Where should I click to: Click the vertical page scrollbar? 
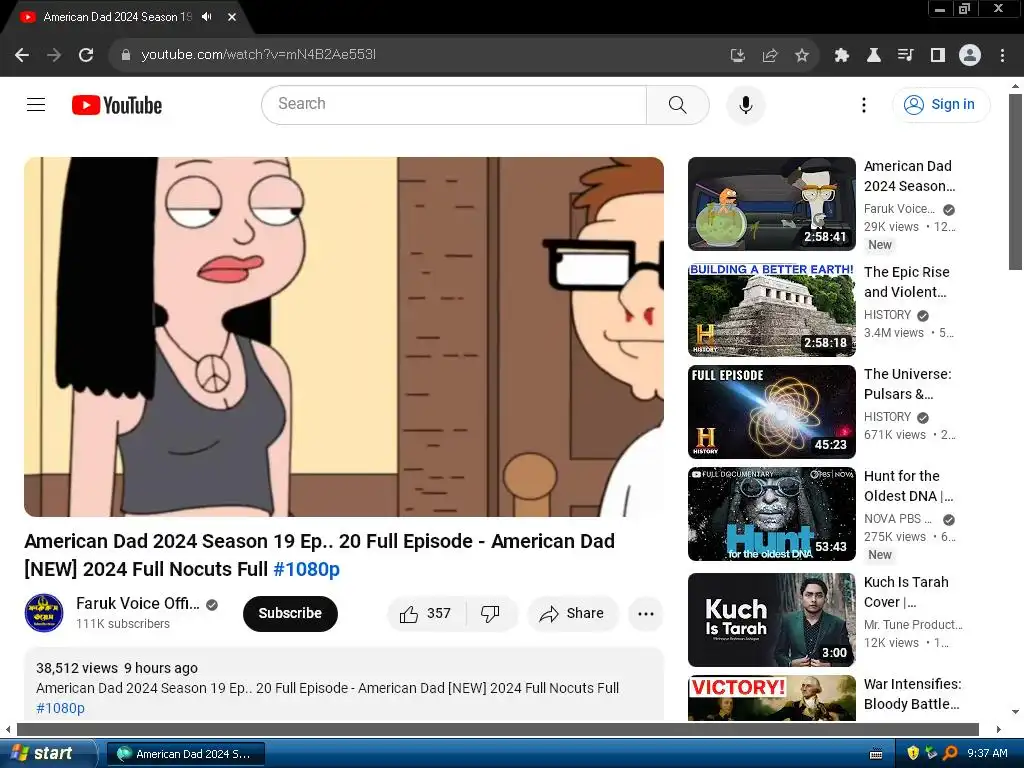point(1015,182)
